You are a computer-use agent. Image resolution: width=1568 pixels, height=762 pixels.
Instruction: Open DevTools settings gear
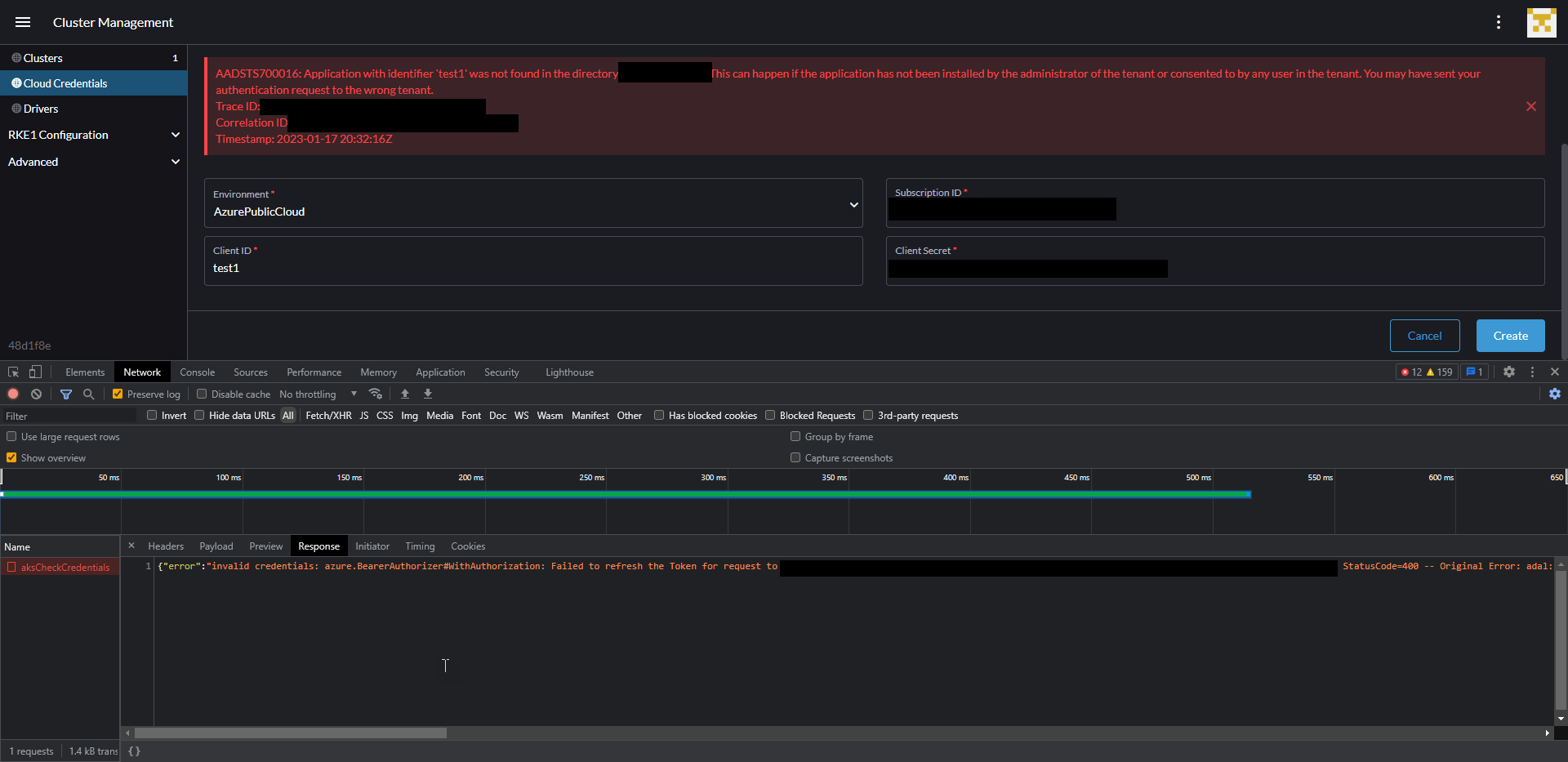click(1509, 372)
